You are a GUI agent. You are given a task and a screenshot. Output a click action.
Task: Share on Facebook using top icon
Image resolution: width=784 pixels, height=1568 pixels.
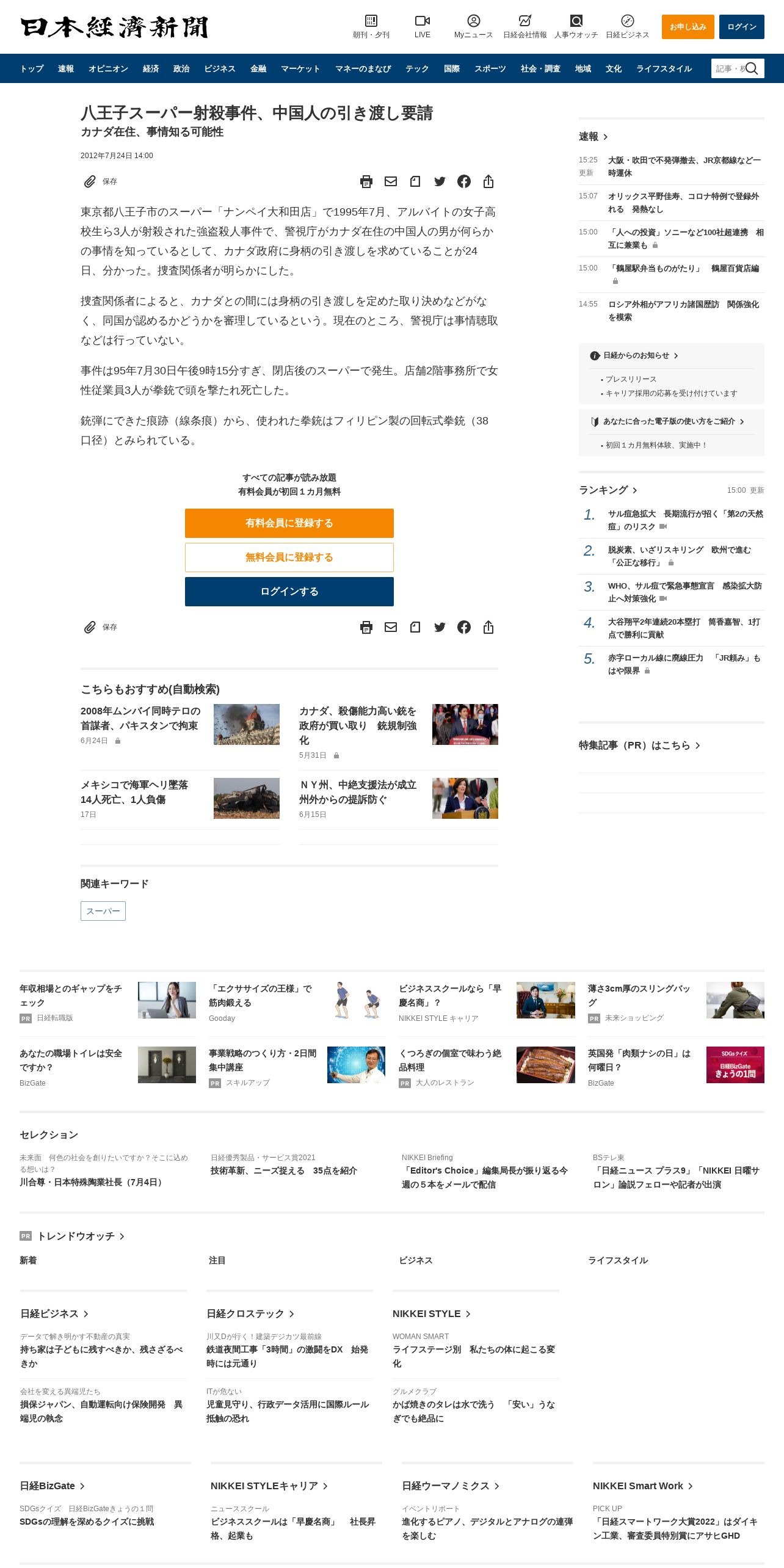(x=464, y=181)
